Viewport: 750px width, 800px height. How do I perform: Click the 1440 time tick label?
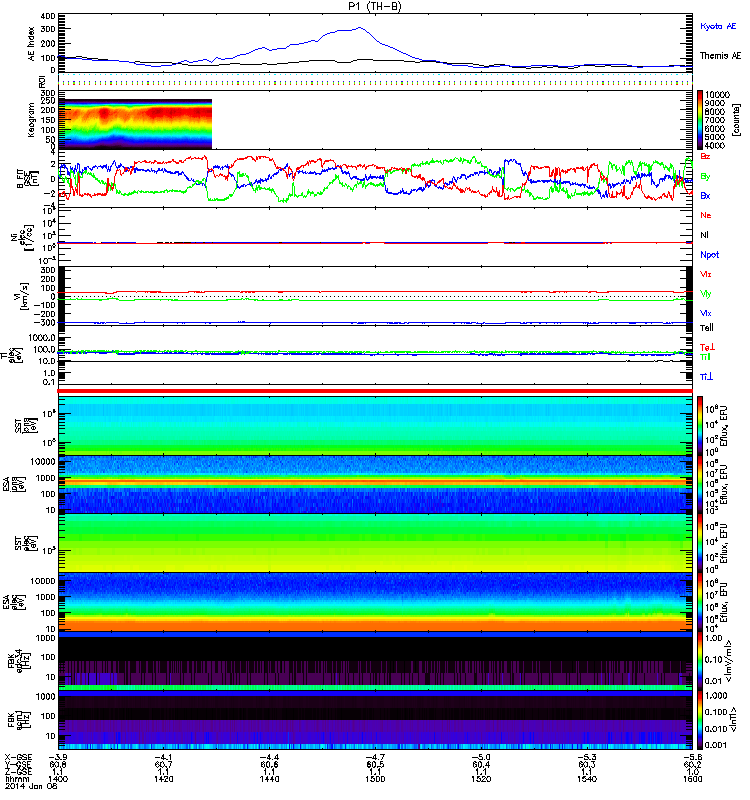(269, 779)
